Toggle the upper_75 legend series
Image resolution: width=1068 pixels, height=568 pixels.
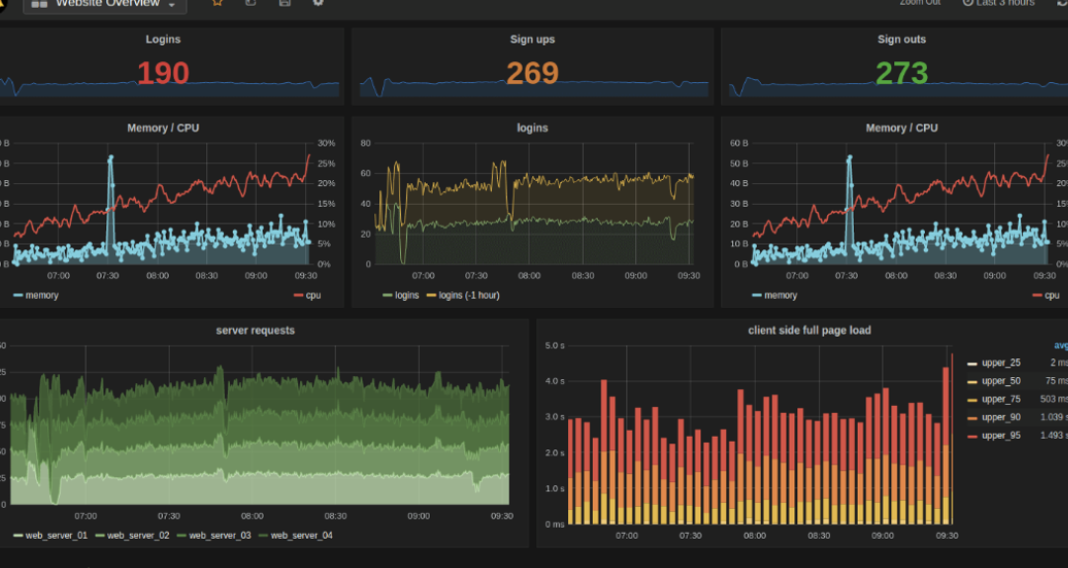[x=1001, y=399]
